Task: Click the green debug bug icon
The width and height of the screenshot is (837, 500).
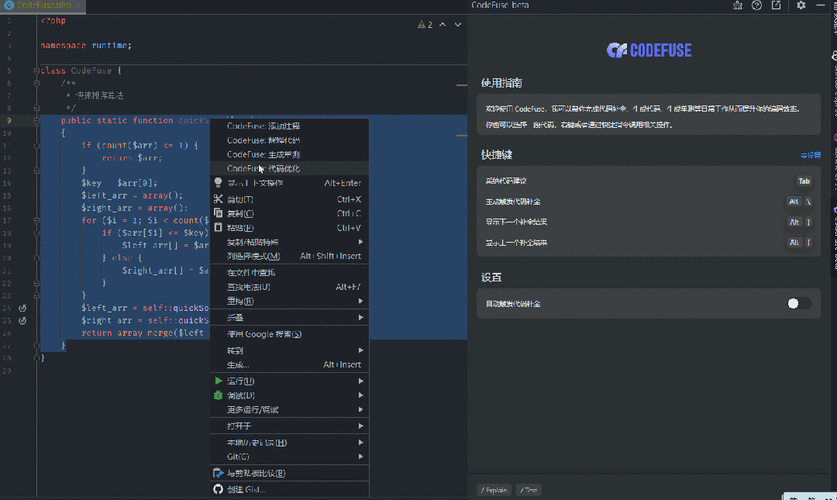Action: click(218, 395)
